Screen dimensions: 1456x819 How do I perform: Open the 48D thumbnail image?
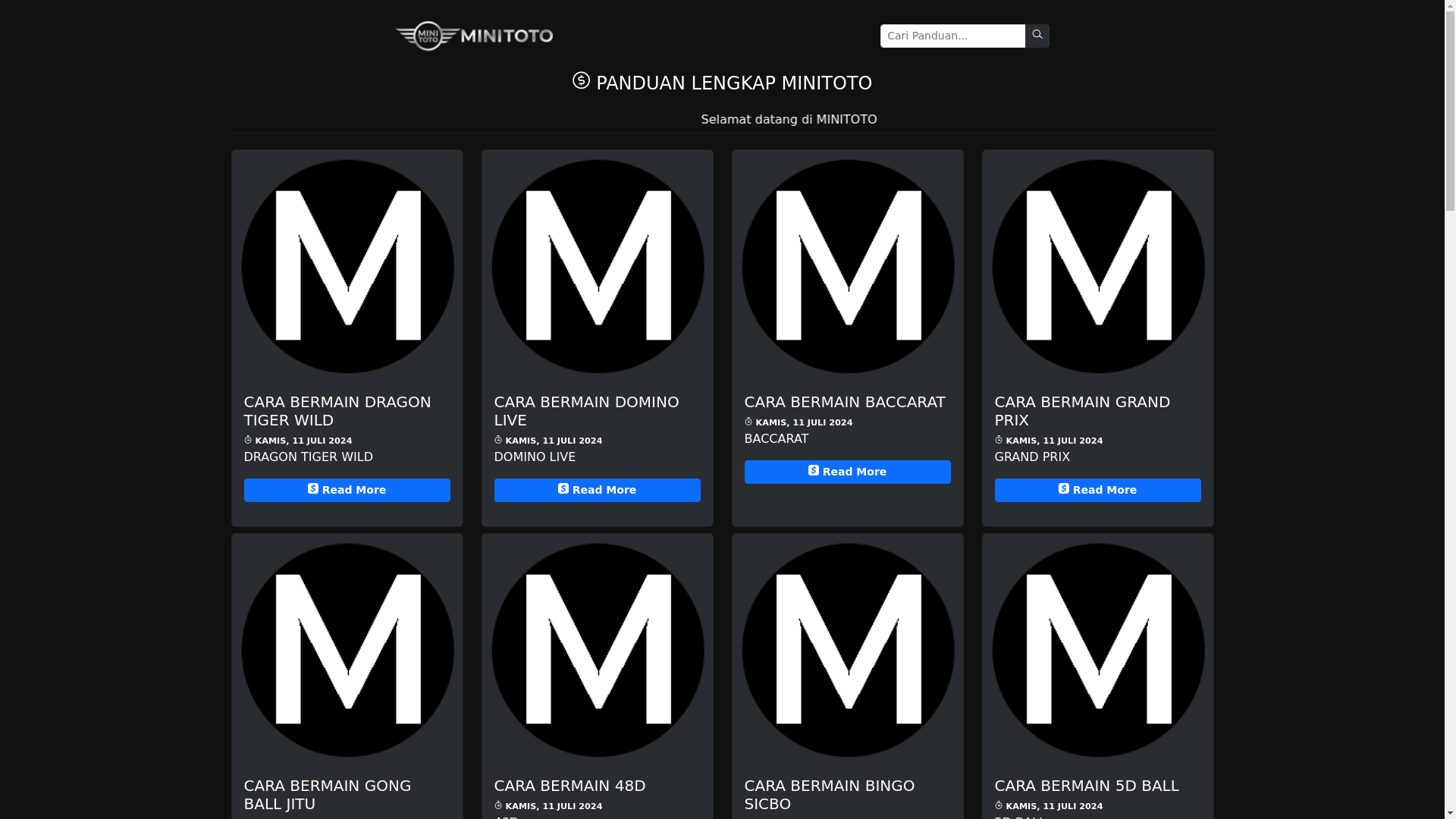pos(598,650)
